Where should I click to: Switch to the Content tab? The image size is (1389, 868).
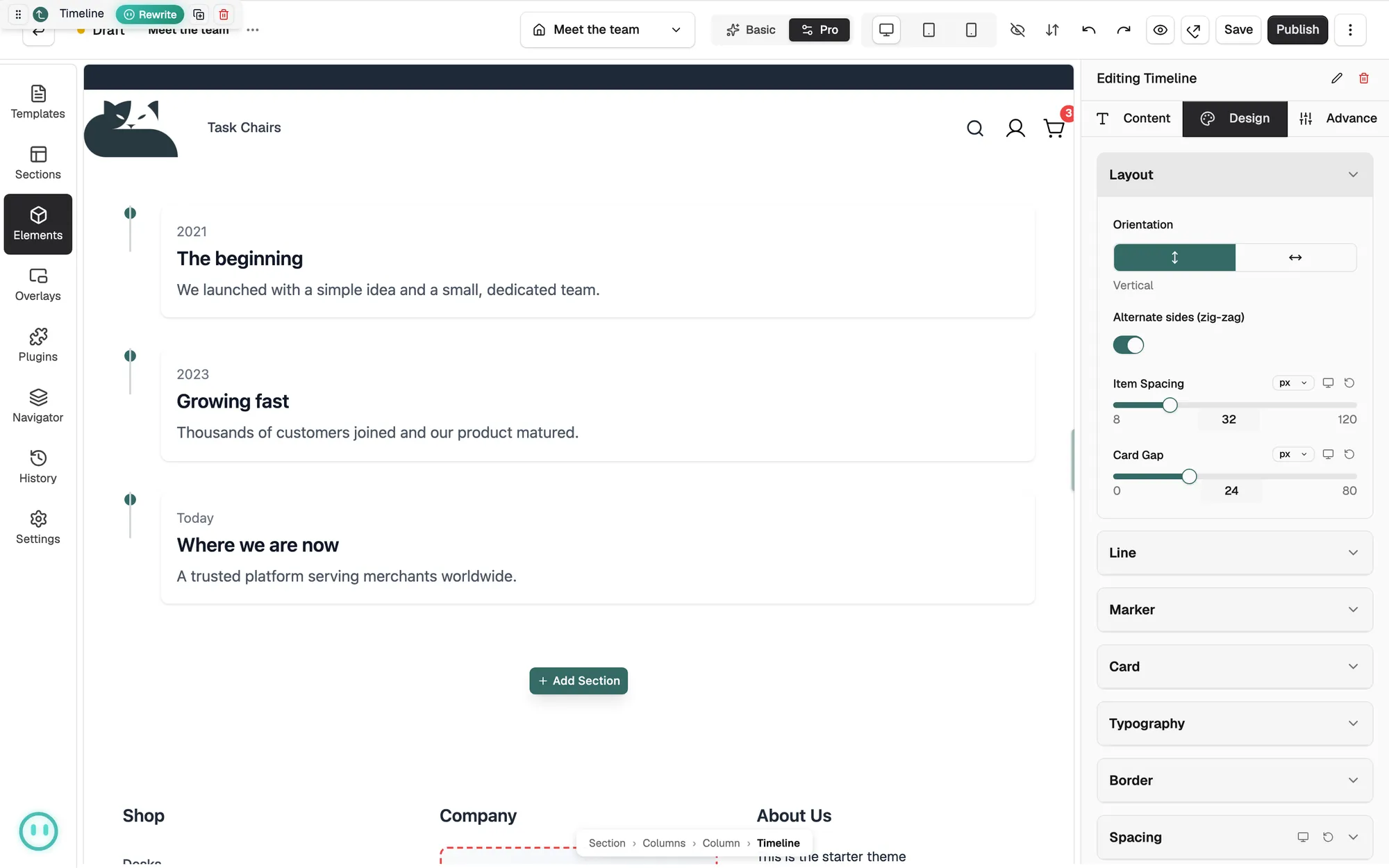tap(1133, 118)
